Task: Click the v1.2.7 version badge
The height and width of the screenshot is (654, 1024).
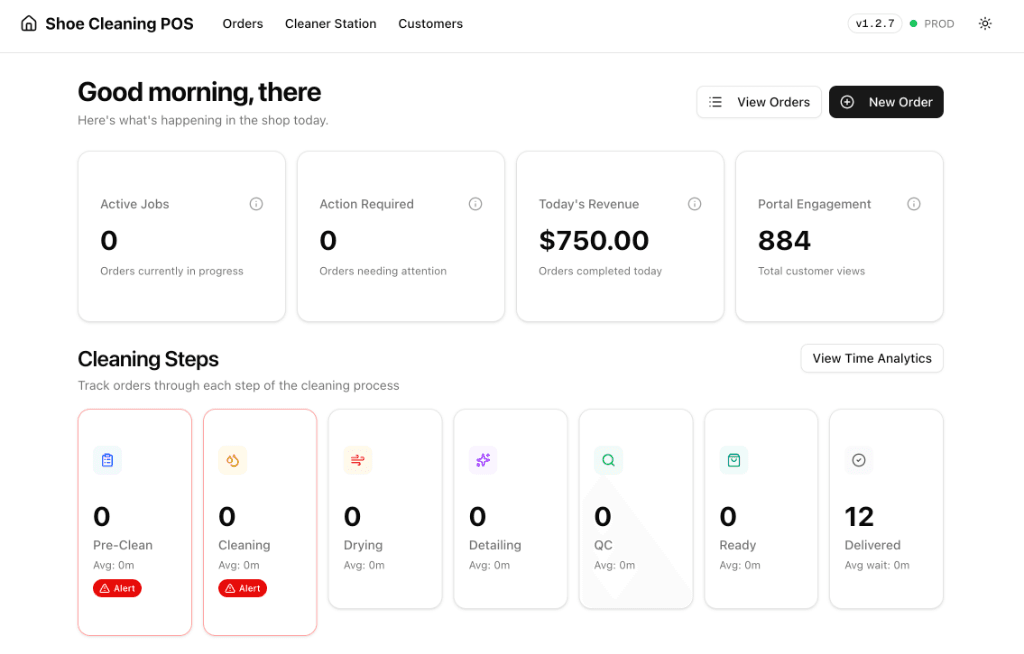Action: click(874, 23)
